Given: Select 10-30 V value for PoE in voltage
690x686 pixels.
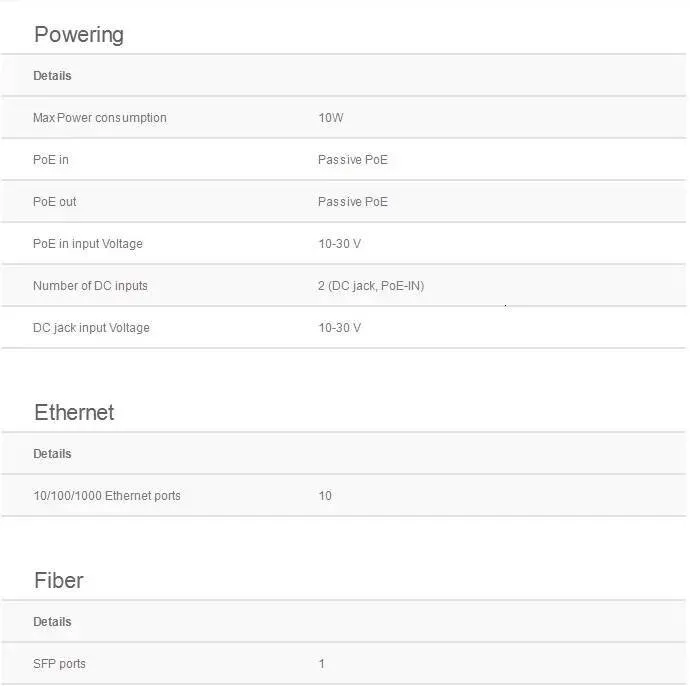Looking at the screenshot, I should [339, 244].
